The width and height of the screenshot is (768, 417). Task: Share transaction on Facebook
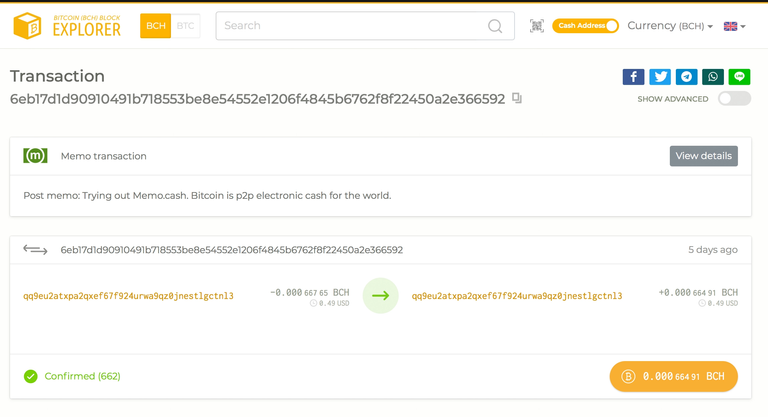point(633,77)
